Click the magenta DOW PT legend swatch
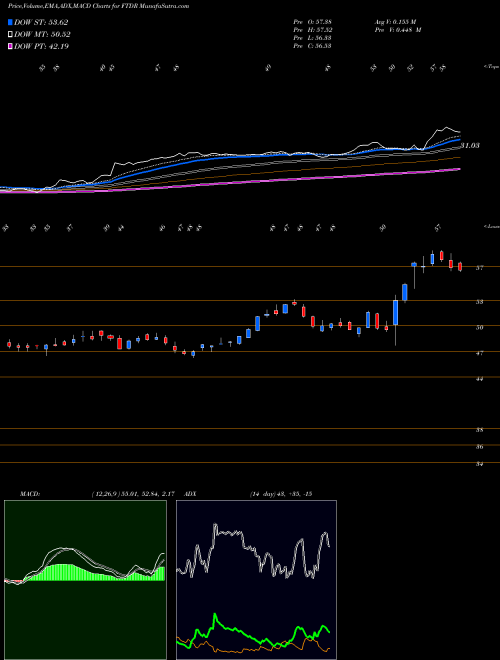This screenshot has width=500, height=660. coord(10,46)
